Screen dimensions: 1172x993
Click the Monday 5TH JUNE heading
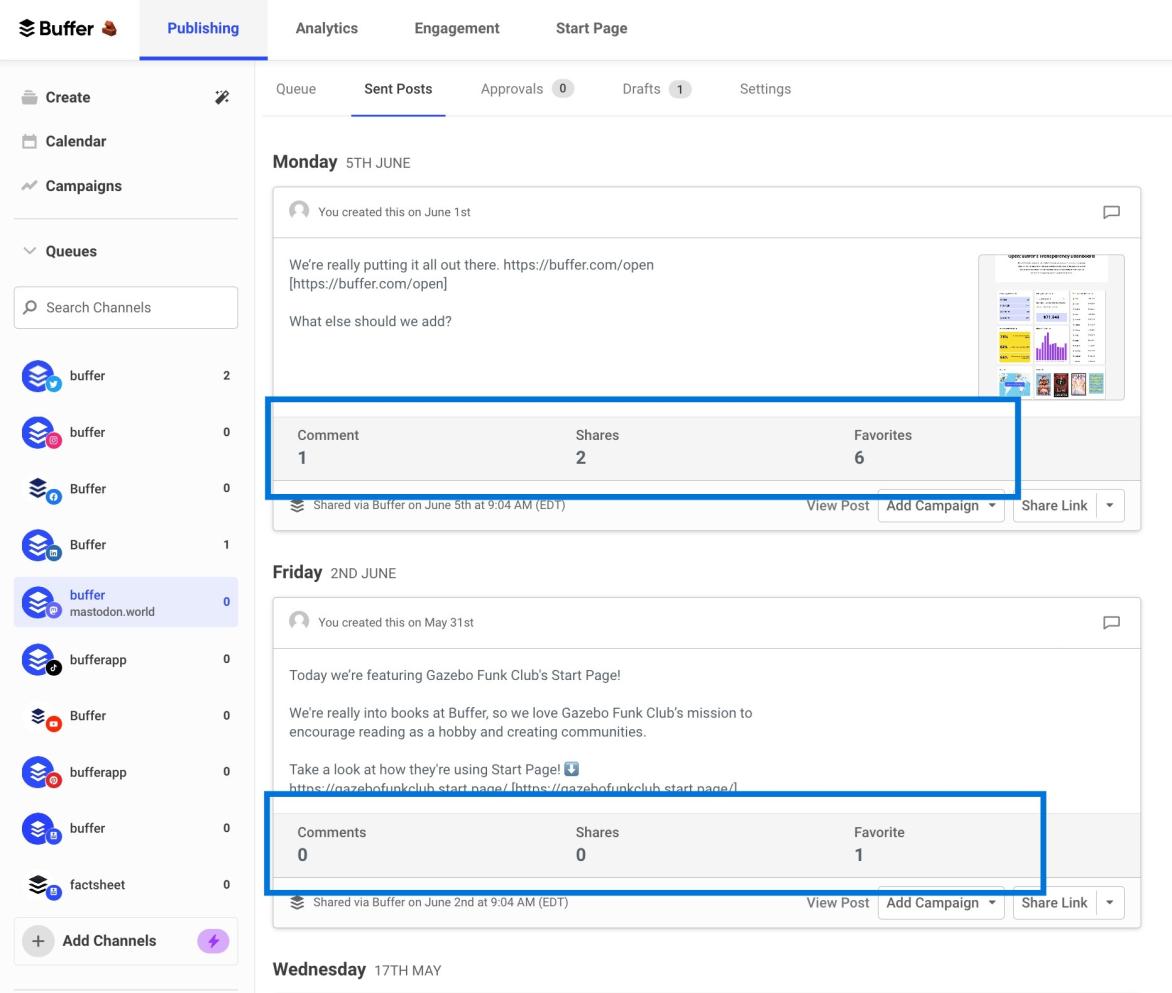342,162
